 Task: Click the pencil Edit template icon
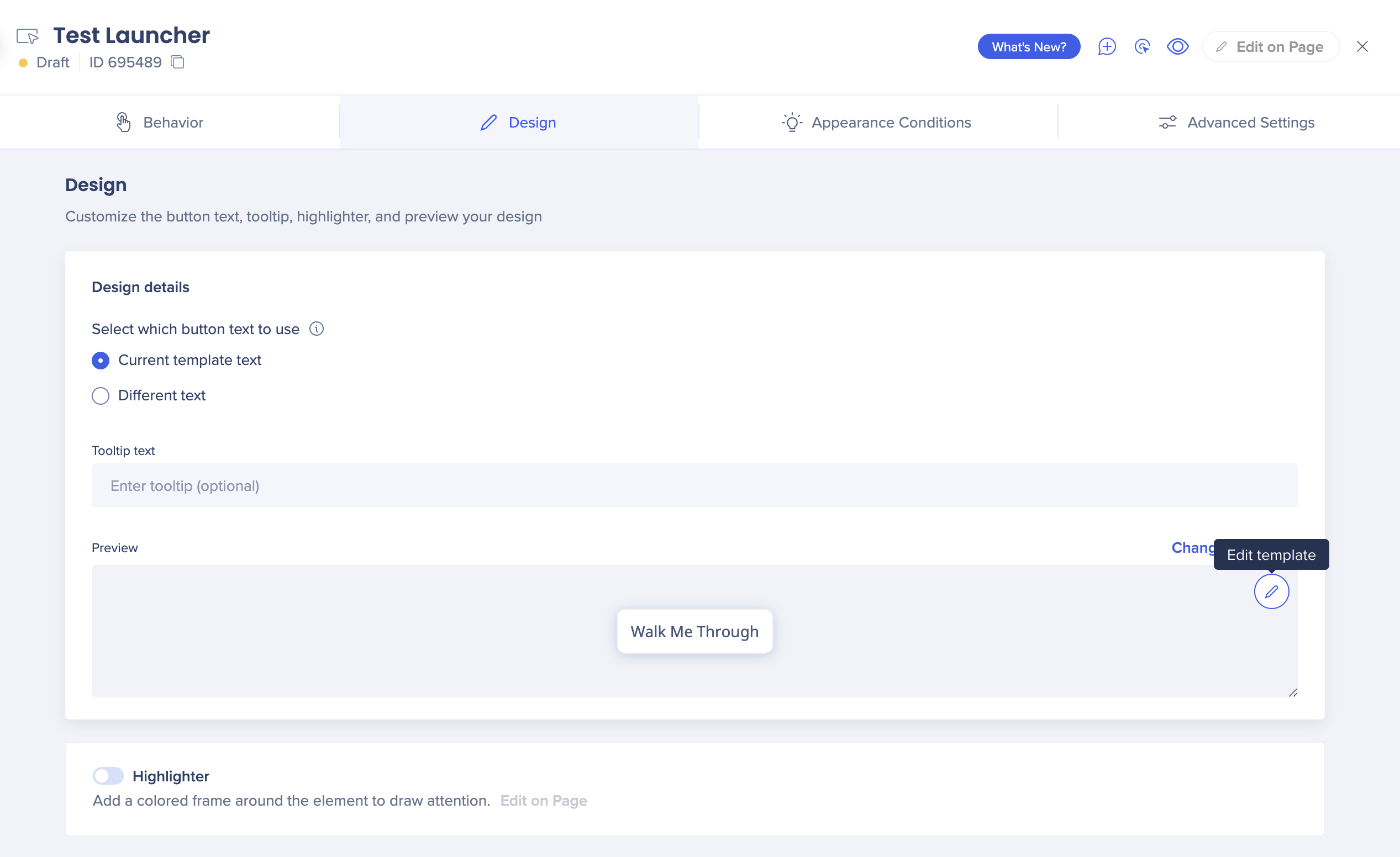(1271, 591)
